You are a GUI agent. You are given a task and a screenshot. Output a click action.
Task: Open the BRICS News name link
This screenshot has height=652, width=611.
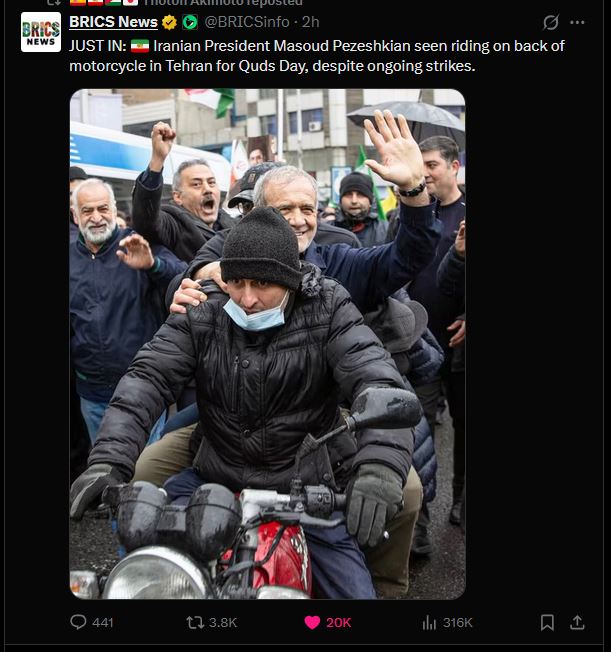point(113,22)
